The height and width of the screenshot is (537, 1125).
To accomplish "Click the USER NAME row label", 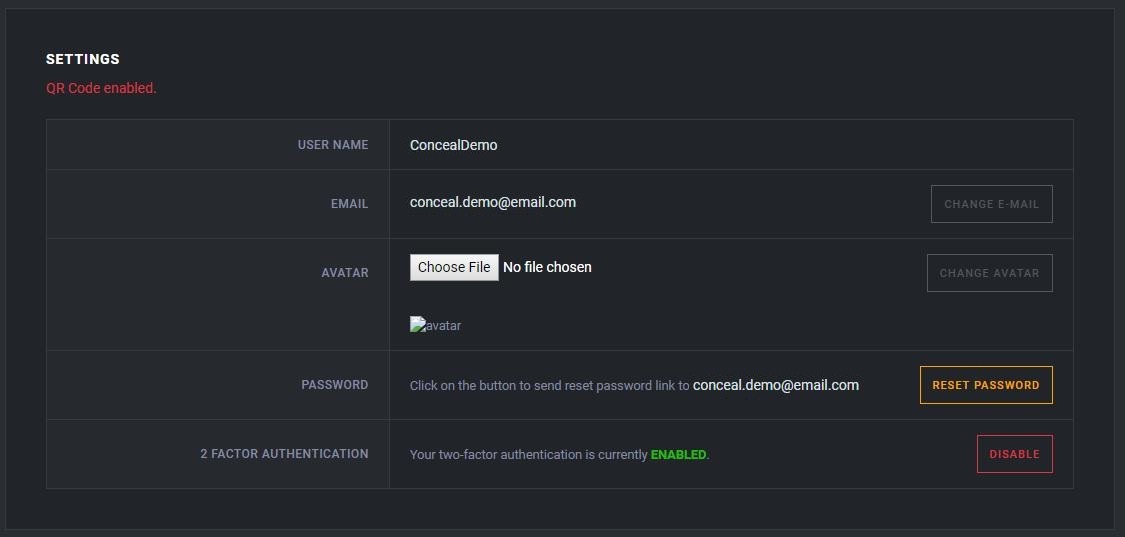I will click(x=332, y=145).
